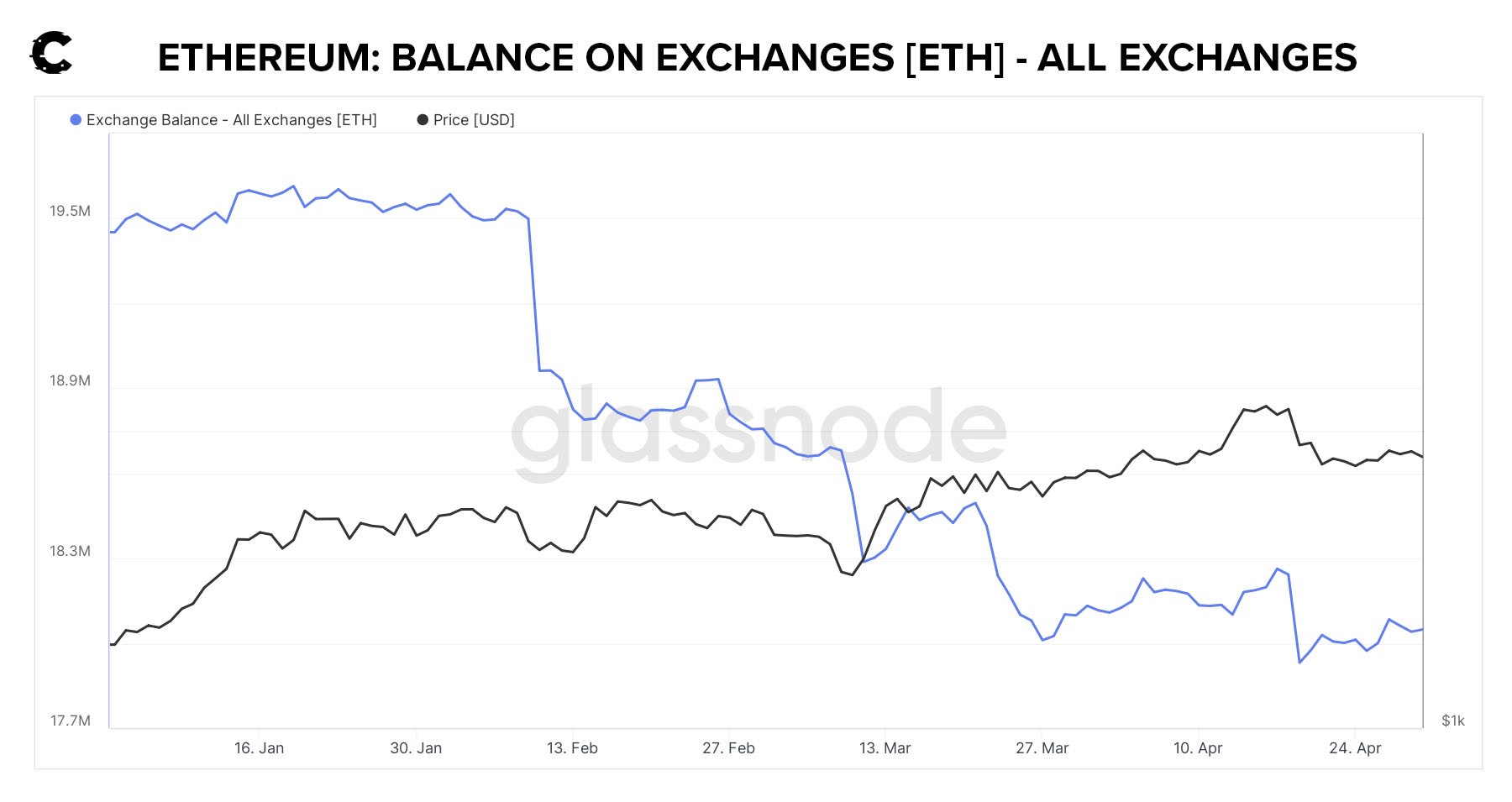This screenshot has height=802, width=1512.
Task: Click the 17.7M y-axis label
Action: (70, 721)
